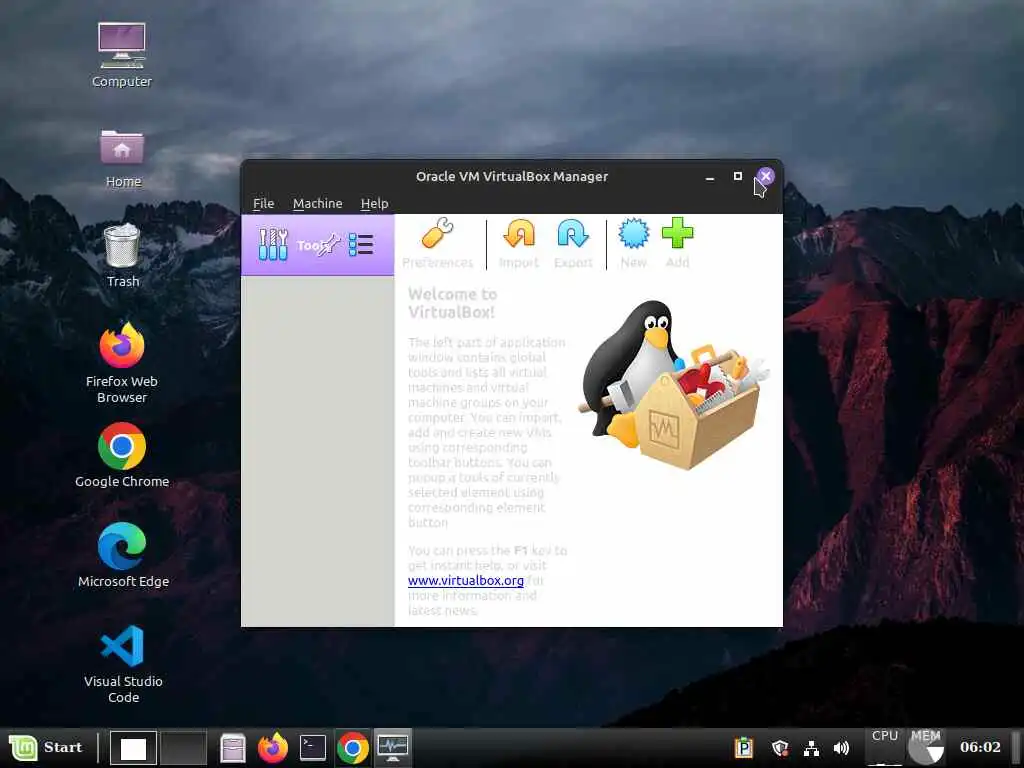This screenshot has width=1024, height=768.
Task: Open the terminal from the taskbar
Action: click(313, 748)
